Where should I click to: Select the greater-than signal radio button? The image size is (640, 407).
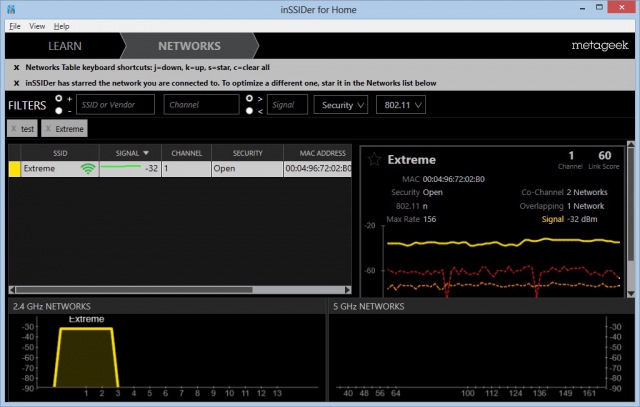249,98
